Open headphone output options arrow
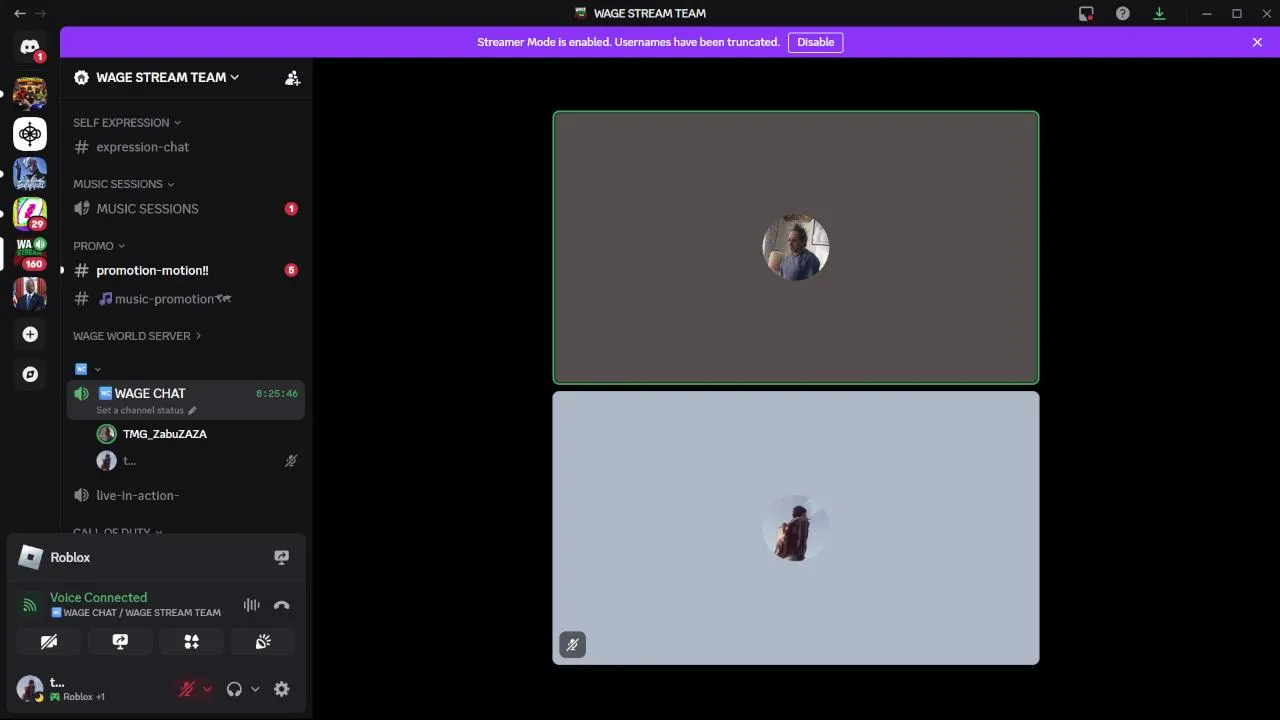The width and height of the screenshot is (1280, 720). point(255,689)
